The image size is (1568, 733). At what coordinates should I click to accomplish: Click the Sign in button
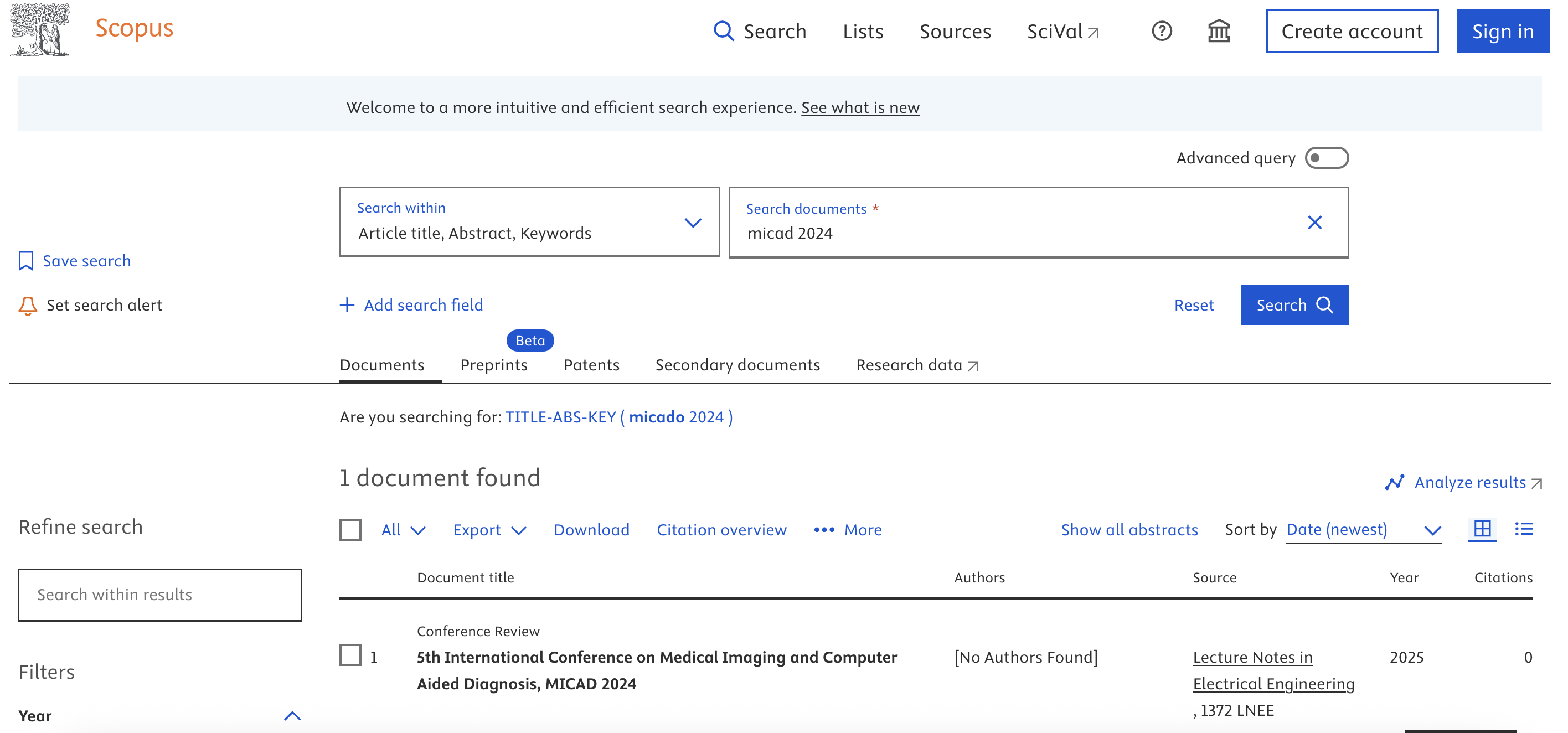1502,31
